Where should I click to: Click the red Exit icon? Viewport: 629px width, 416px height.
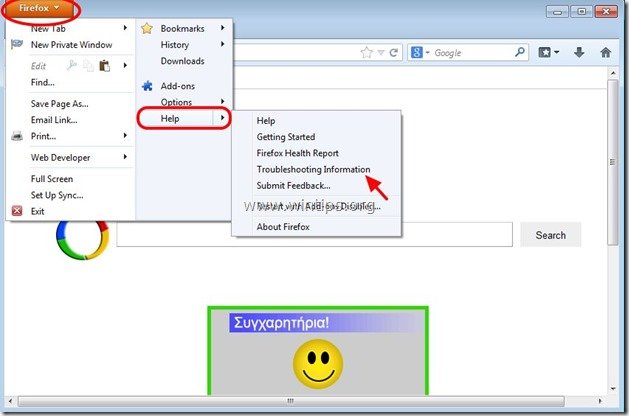click(17, 211)
